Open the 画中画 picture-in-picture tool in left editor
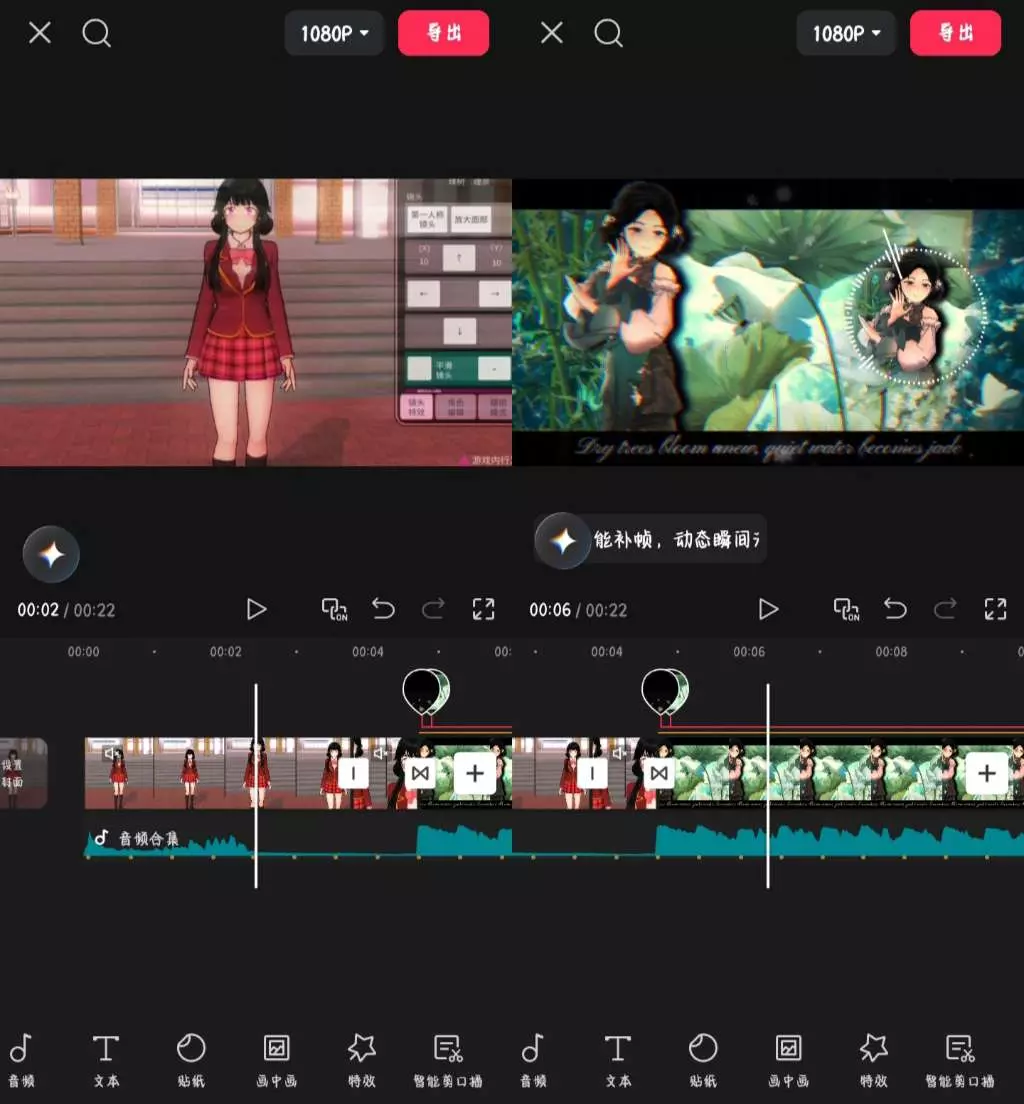1024x1104 pixels. (276, 1060)
